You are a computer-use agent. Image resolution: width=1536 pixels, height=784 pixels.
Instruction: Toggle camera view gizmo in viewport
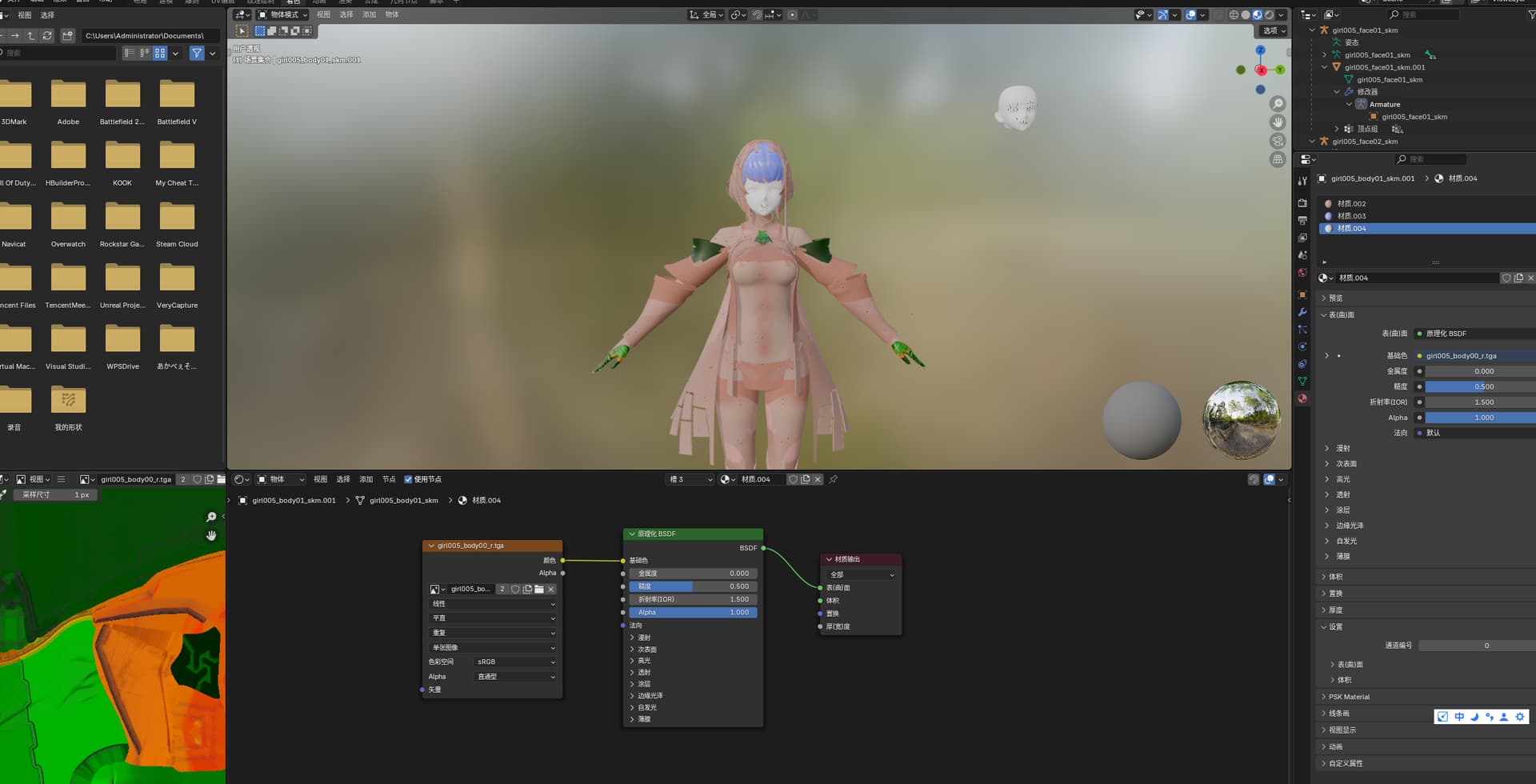(1278, 141)
